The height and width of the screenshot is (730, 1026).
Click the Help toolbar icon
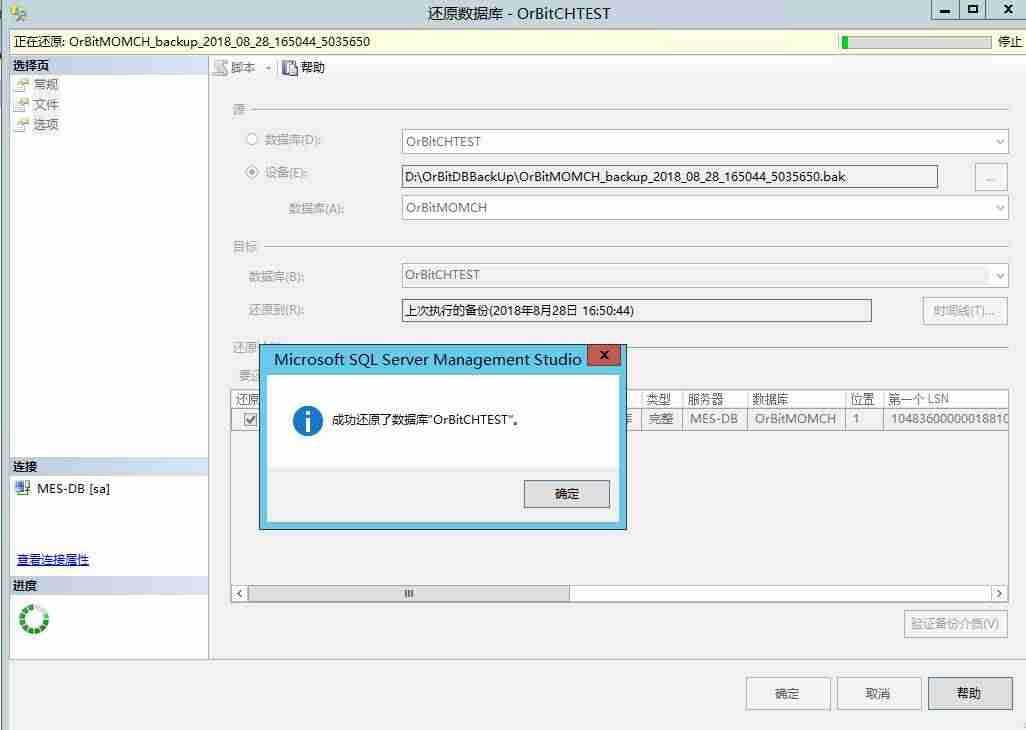(289, 67)
